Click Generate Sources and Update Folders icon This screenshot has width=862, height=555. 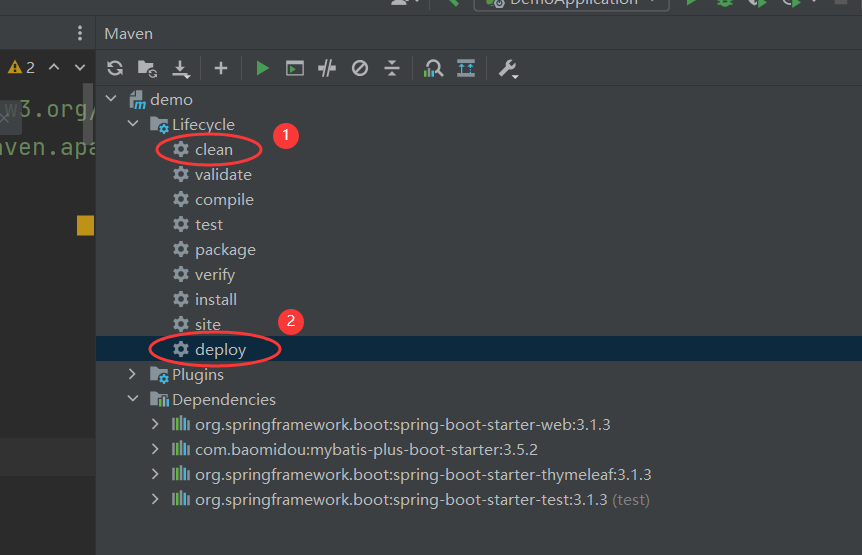(x=148, y=68)
